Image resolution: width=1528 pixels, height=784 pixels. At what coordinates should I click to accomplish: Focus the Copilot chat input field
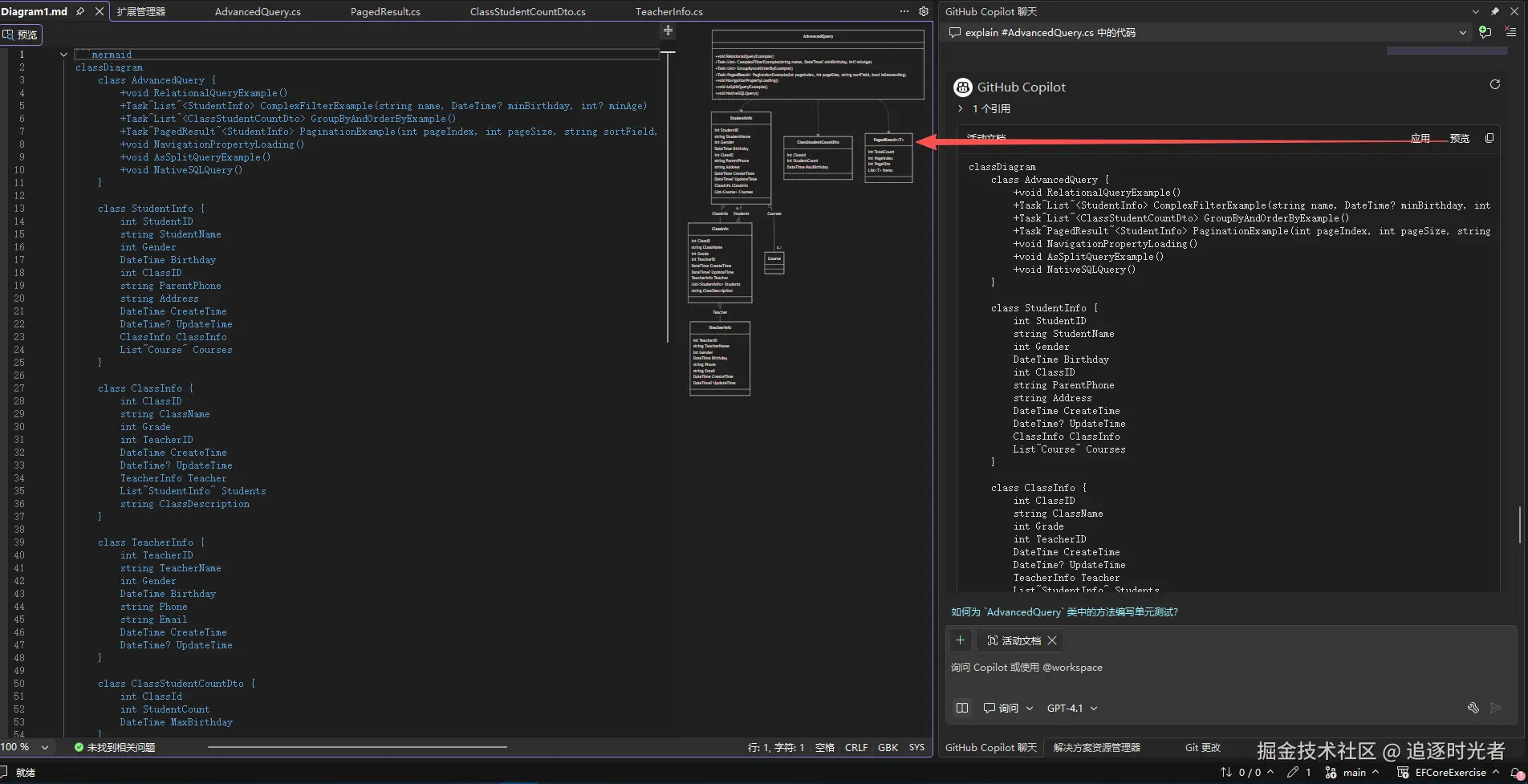(1231, 668)
